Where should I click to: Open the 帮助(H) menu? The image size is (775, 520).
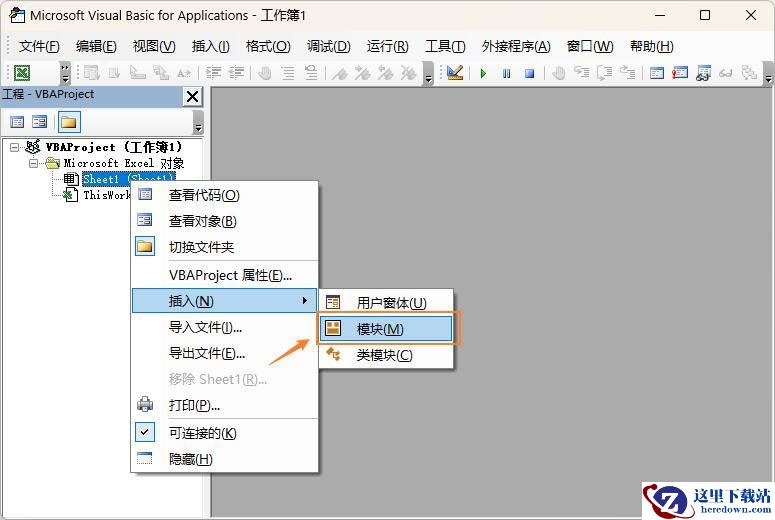point(651,46)
